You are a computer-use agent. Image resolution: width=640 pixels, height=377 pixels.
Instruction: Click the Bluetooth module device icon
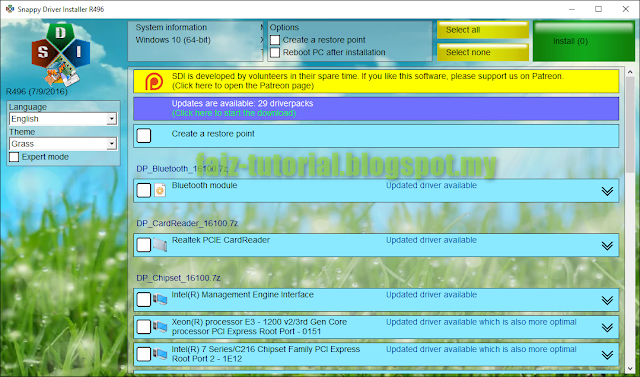(x=160, y=191)
